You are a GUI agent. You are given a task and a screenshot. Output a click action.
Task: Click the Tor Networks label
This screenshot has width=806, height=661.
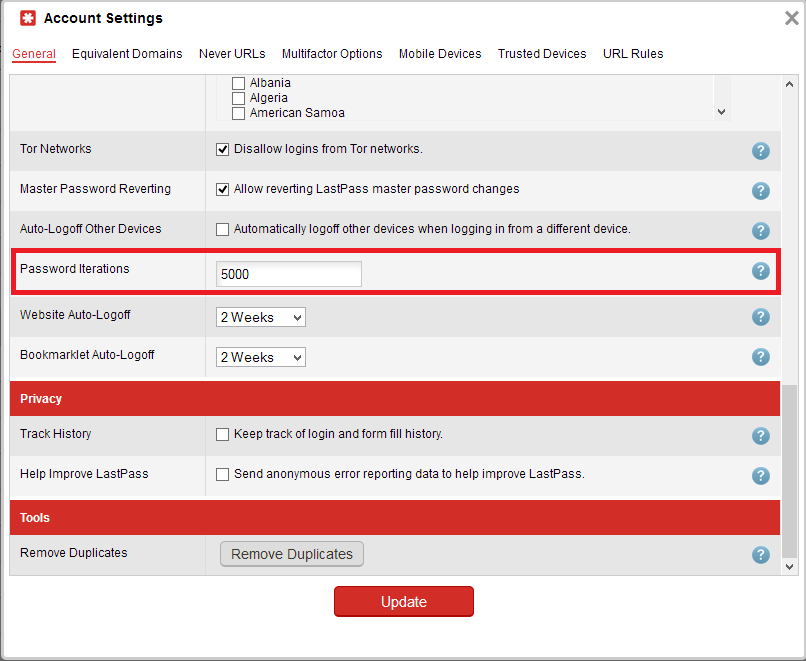coord(56,149)
